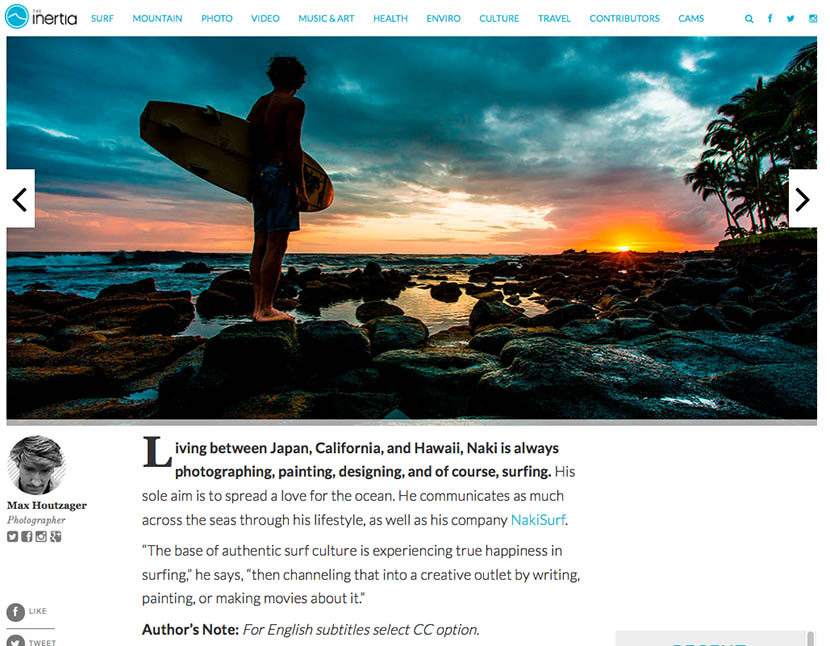Image resolution: width=830 pixels, height=646 pixels.
Task: Click The Inertia logo
Action: click(41, 17)
